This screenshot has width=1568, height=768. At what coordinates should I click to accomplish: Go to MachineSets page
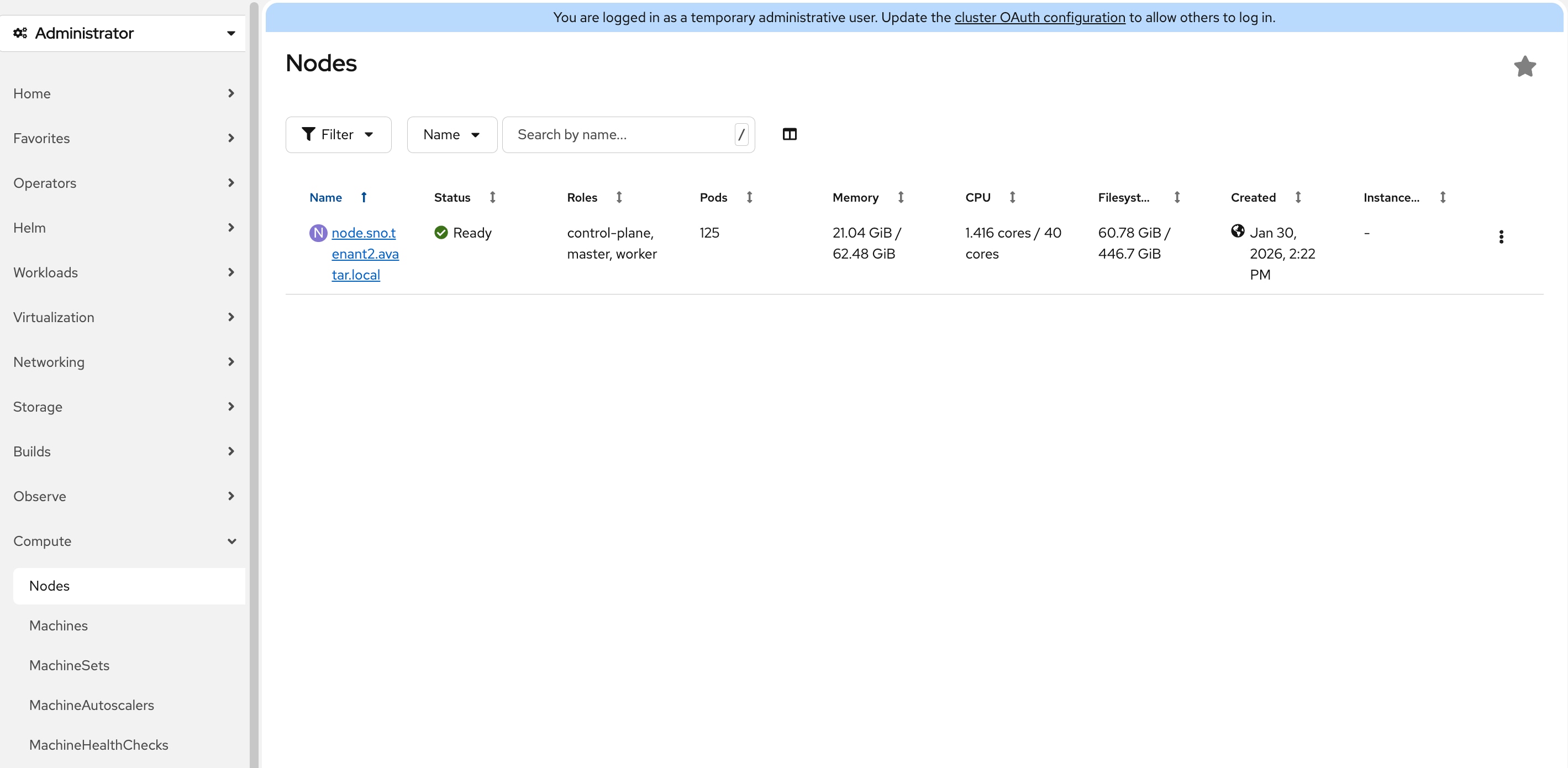click(129, 666)
